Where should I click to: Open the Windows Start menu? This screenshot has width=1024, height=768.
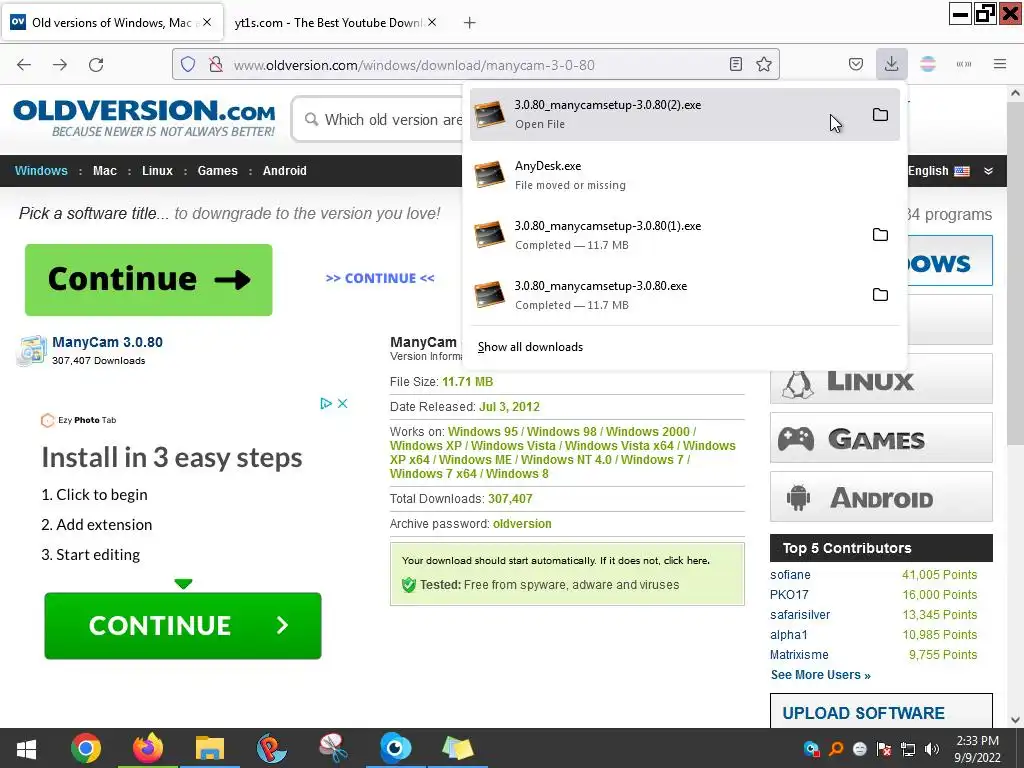click(x=26, y=748)
